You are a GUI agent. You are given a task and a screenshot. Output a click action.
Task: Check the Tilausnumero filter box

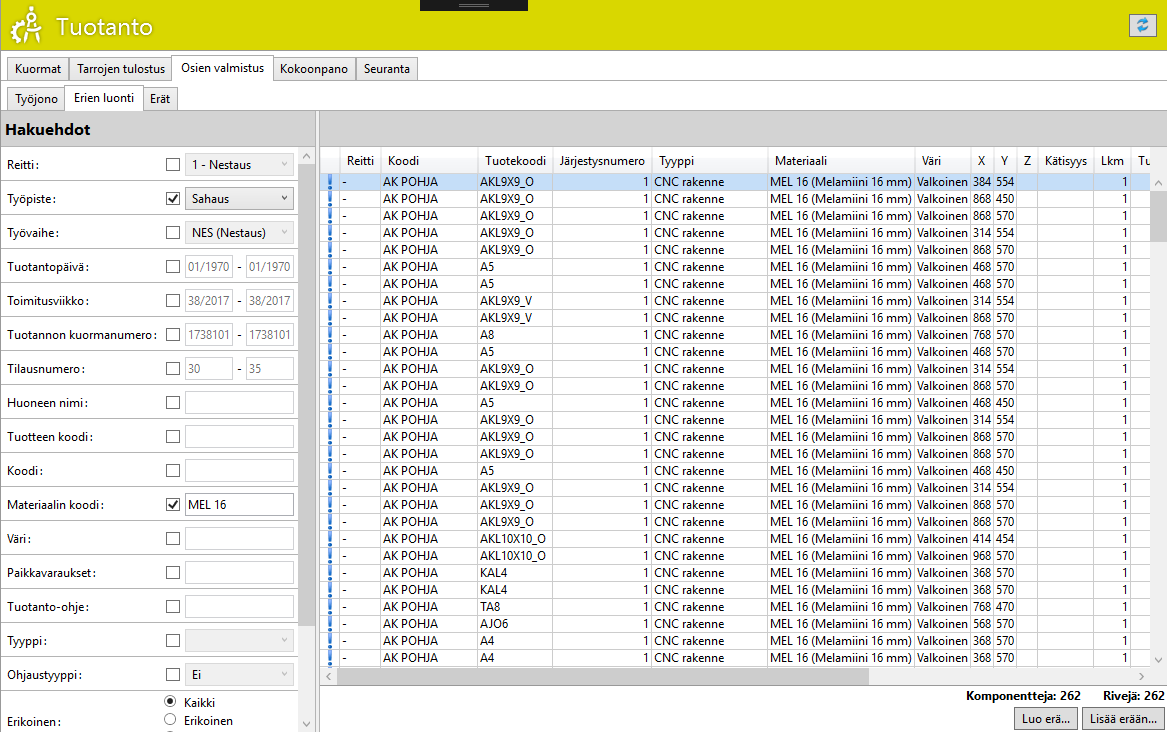point(173,368)
